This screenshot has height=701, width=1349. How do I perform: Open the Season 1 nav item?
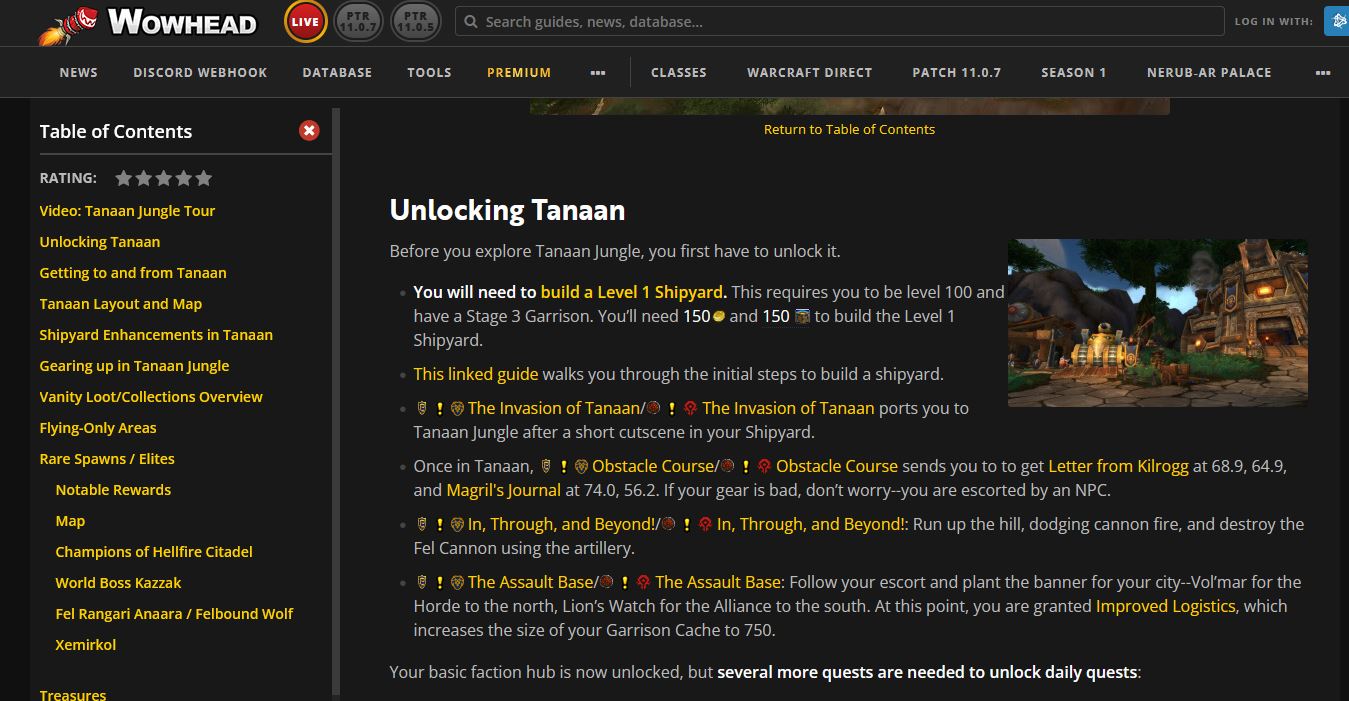coord(1074,72)
